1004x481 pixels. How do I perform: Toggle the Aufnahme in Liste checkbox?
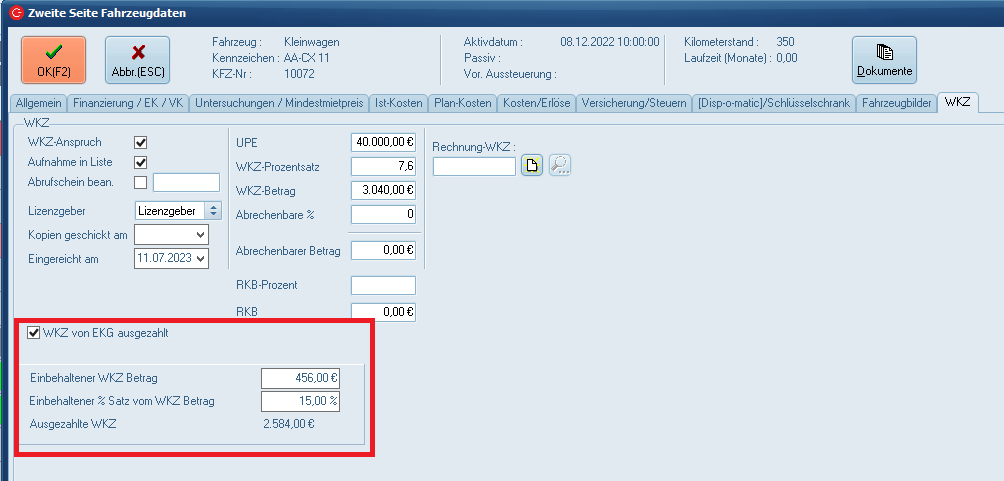point(141,162)
